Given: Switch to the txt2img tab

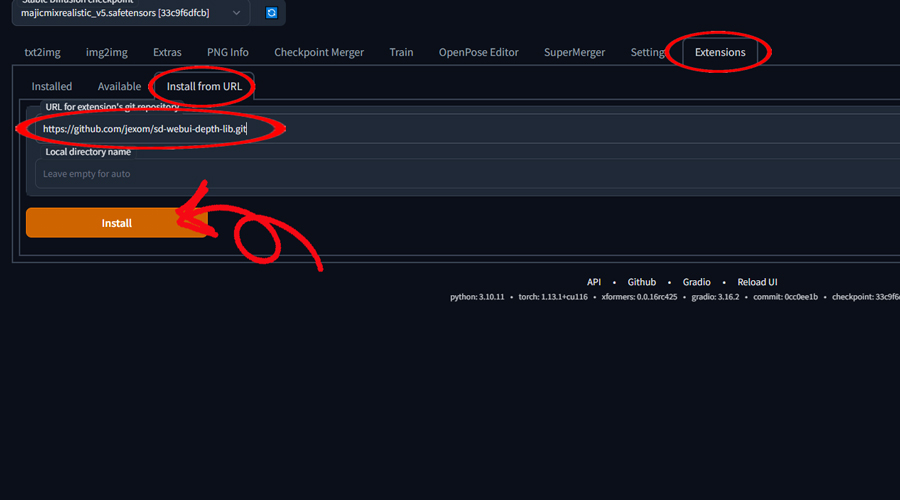Looking at the screenshot, I should point(42,52).
